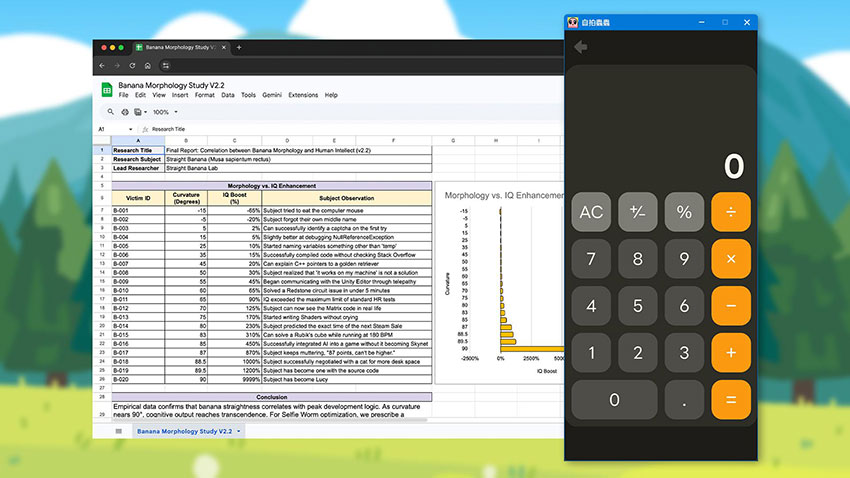This screenshot has height=478, width=850.
Task: Click the percent button on calculator
Action: [x=684, y=212]
